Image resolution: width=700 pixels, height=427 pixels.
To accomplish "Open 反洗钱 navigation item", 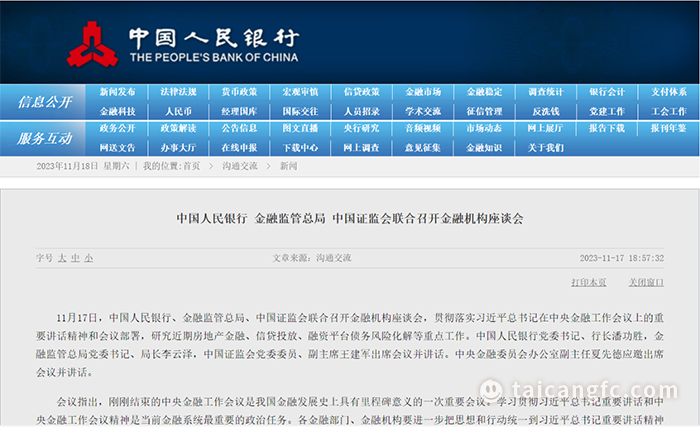I will pos(546,111).
